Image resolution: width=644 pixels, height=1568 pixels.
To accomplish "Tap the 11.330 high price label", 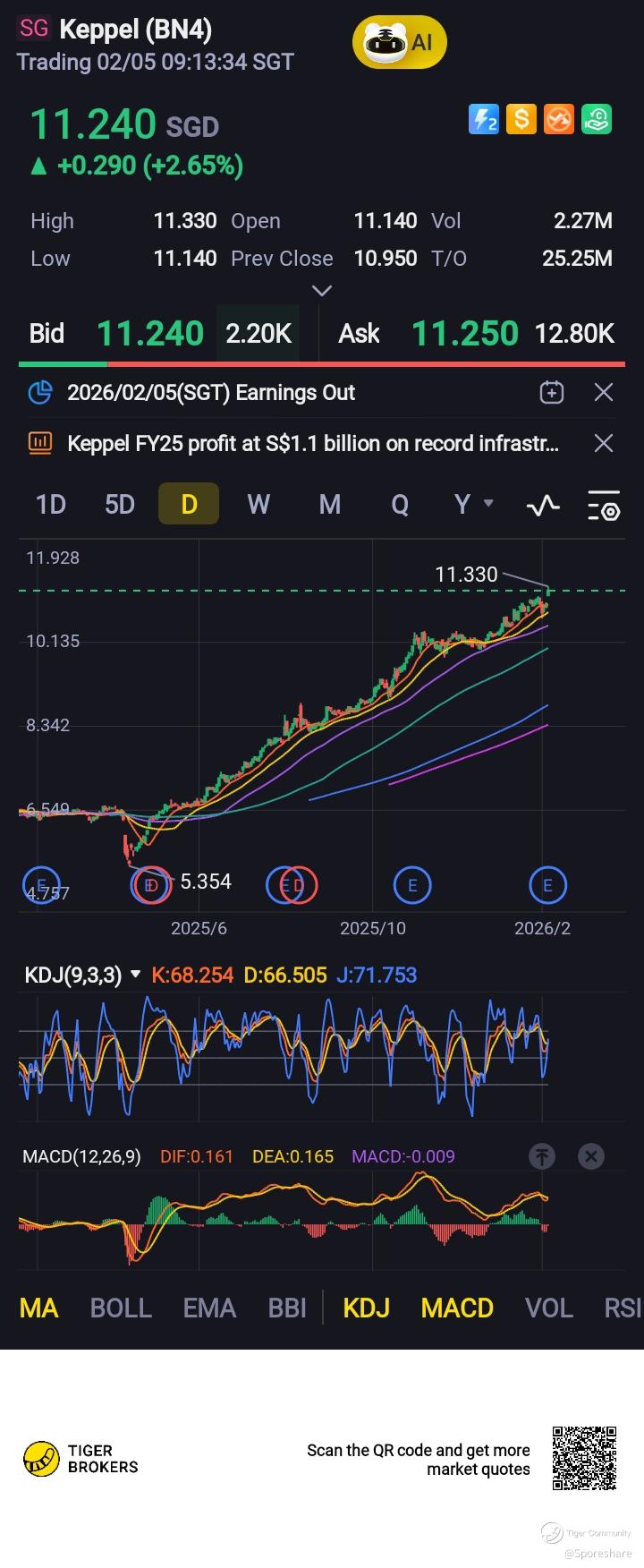I will 466,575.
